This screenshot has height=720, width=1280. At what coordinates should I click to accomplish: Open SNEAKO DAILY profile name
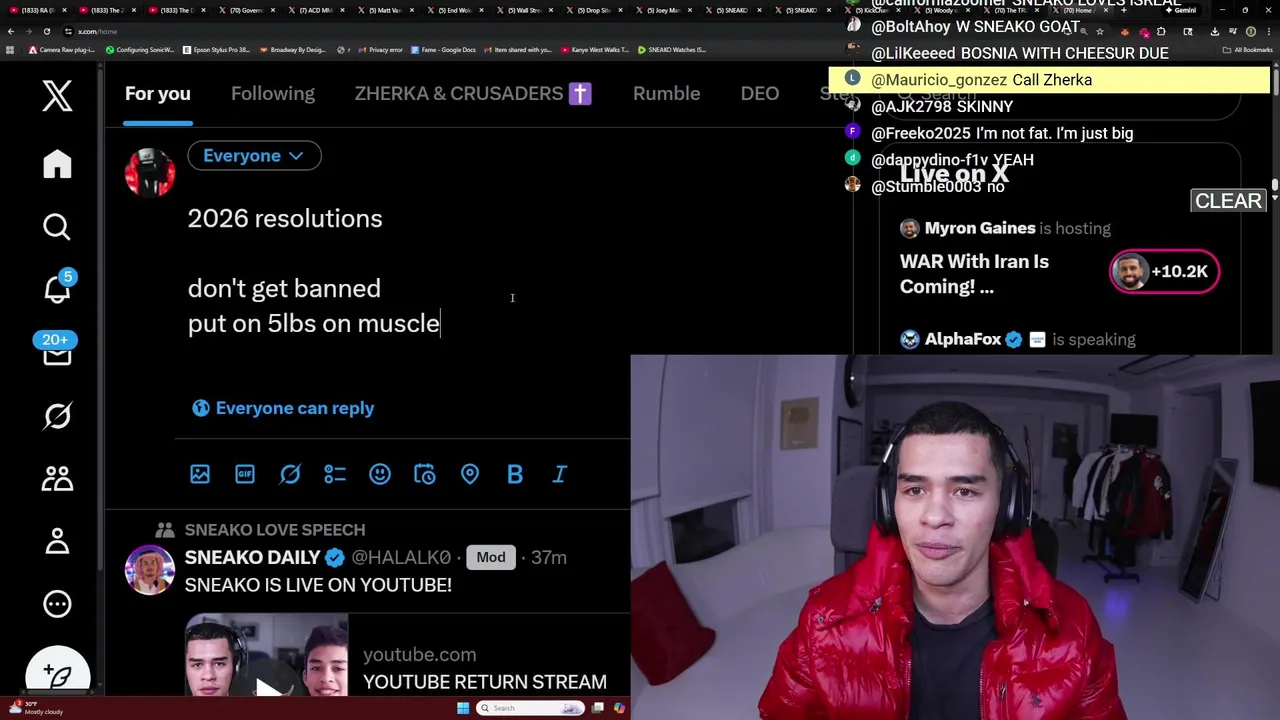(252, 557)
